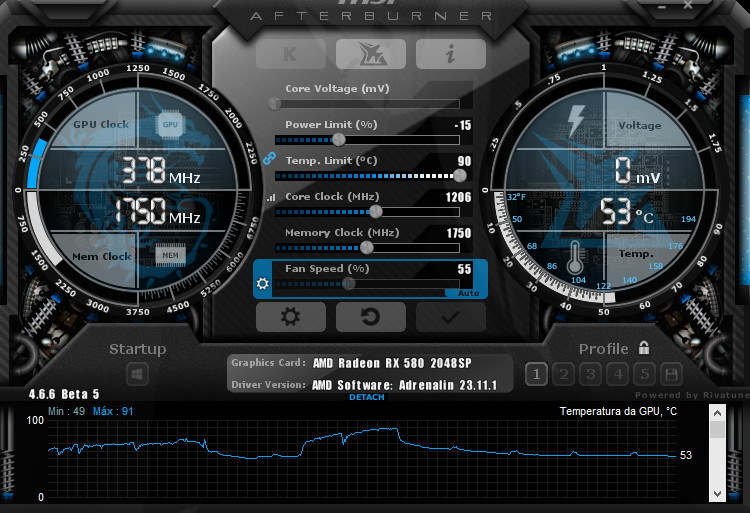Image resolution: width=750 pixels, height=513 pixels.
Task: Toggle the profile lock icon
Action: [x=644, y=348]
